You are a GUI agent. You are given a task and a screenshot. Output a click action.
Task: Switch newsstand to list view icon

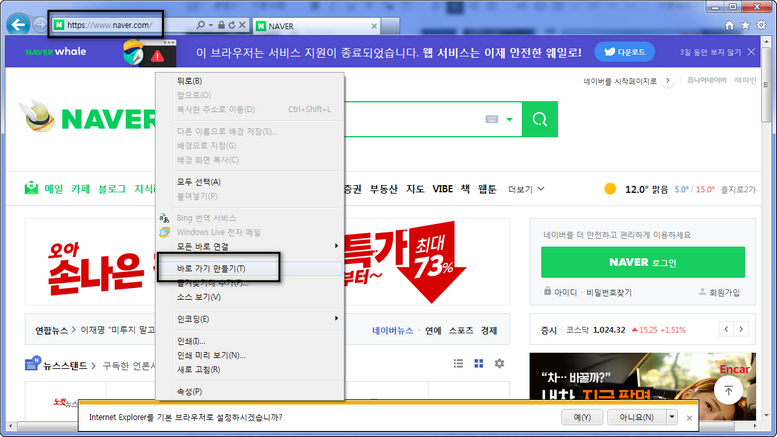tap(458, 364)
